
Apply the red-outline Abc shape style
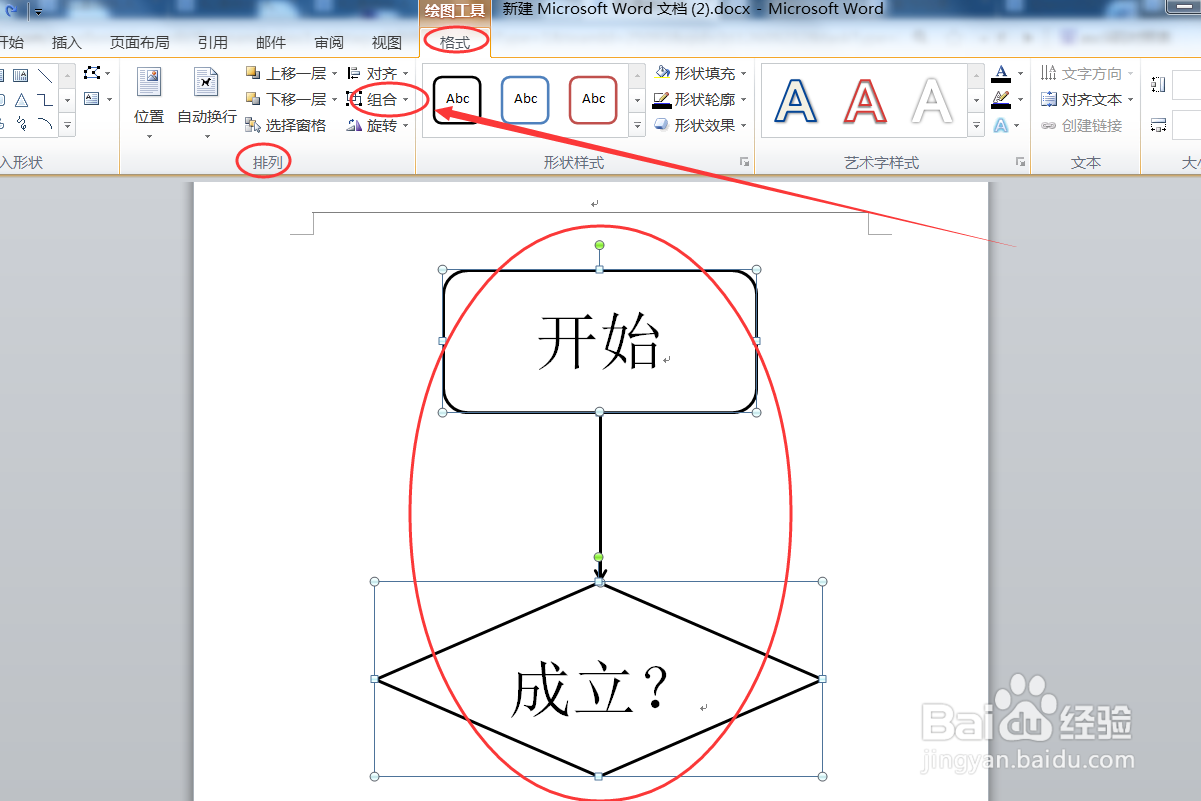tap(593, 99)
